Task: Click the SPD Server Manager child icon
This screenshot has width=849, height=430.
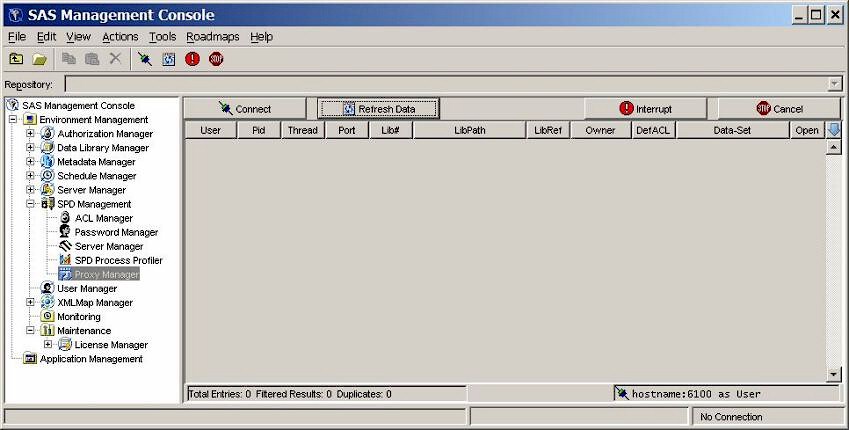Action: [65, 246]
